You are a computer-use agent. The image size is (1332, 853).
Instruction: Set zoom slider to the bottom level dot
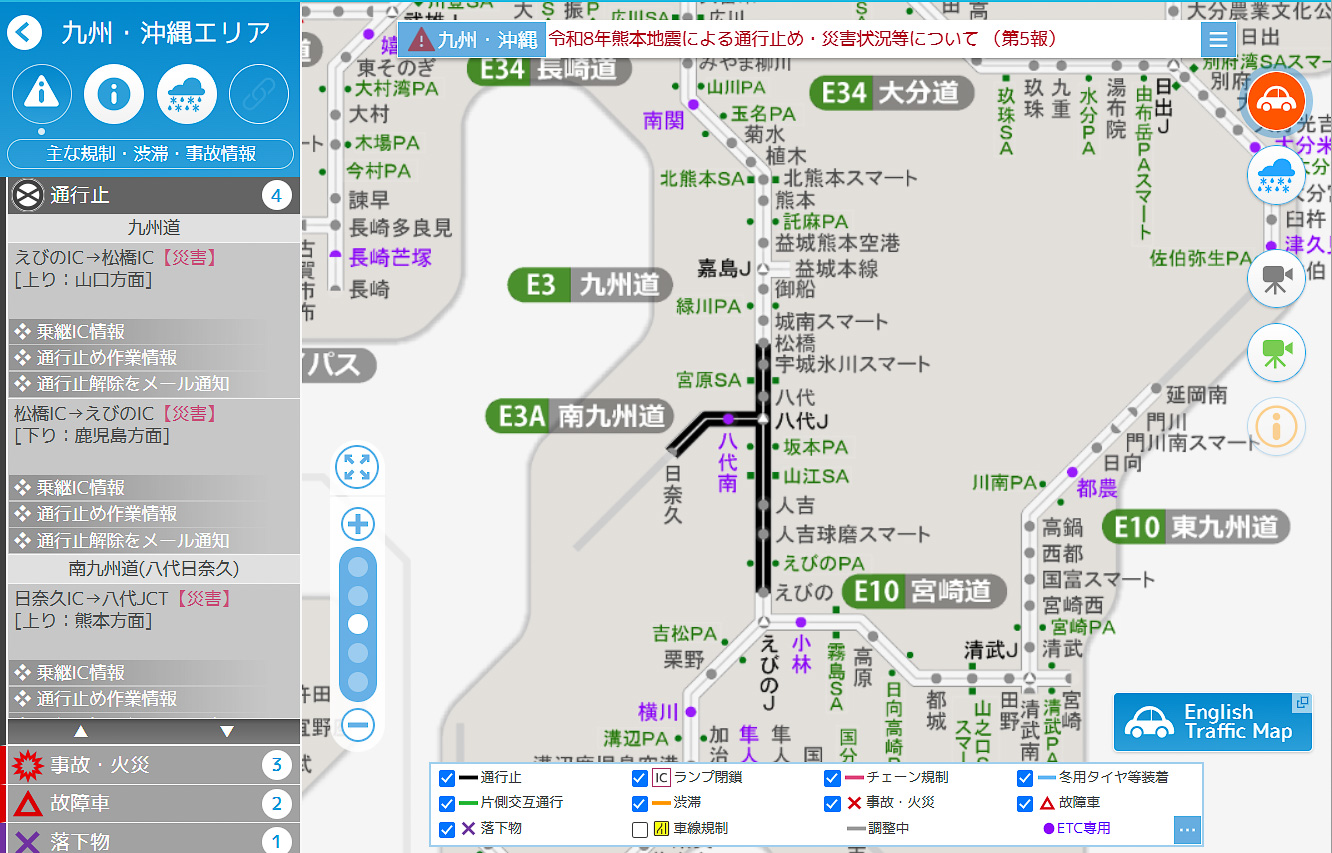(x=358, y=682)
